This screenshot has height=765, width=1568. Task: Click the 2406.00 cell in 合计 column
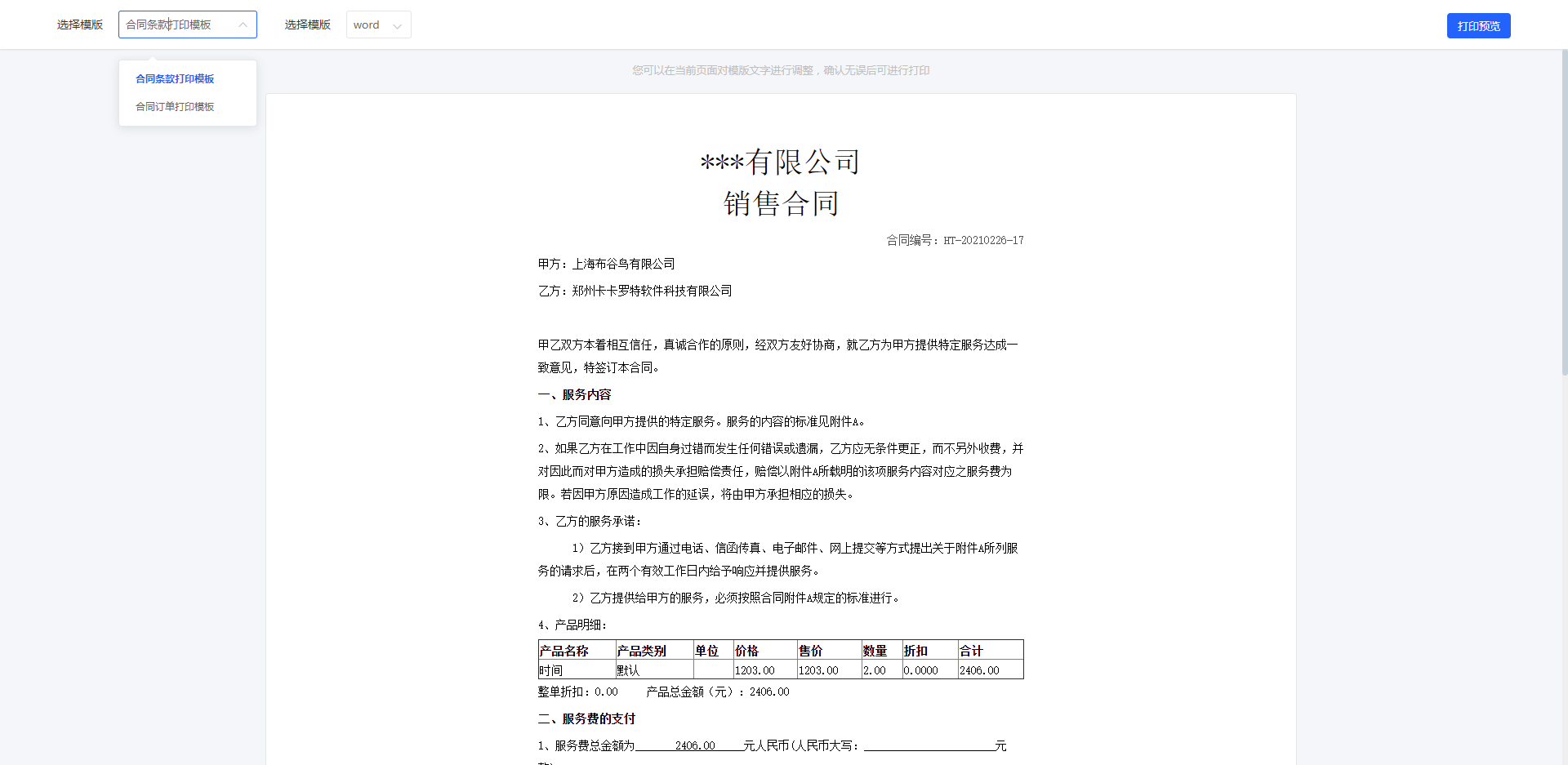pyautogui.click(x=979, y=670)
